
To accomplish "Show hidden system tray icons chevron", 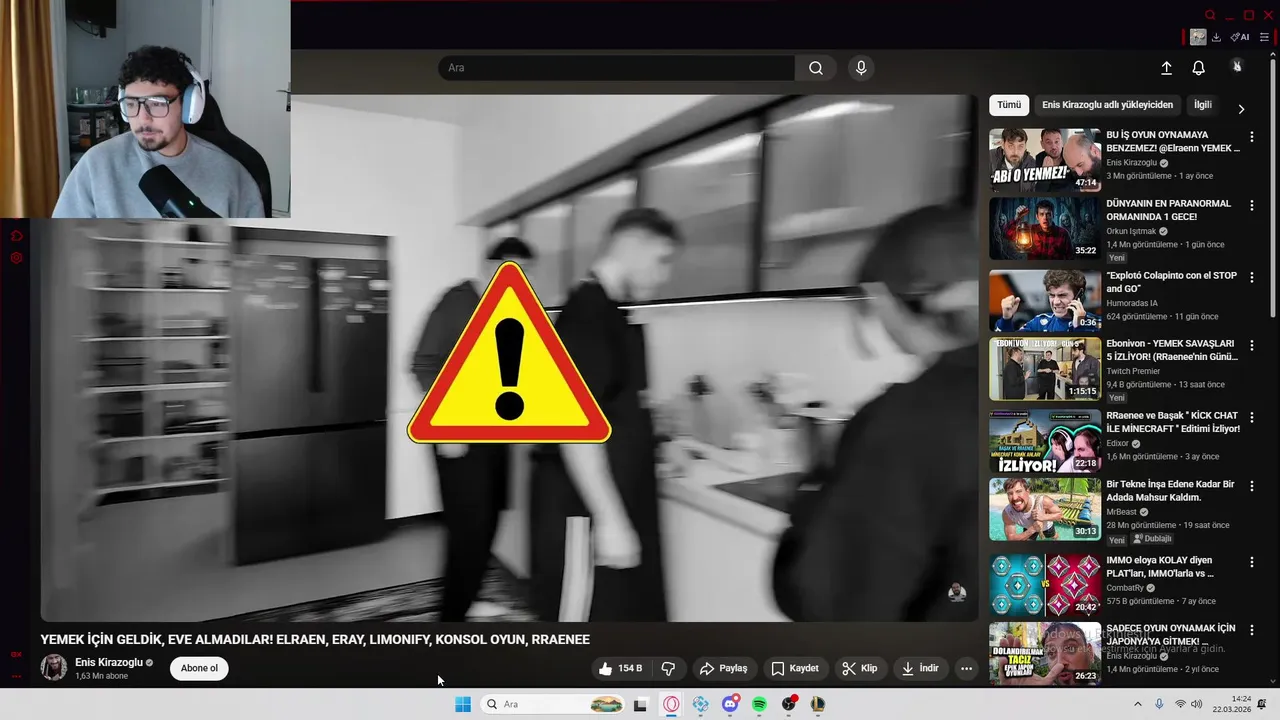I will (x=1137, y=704).
